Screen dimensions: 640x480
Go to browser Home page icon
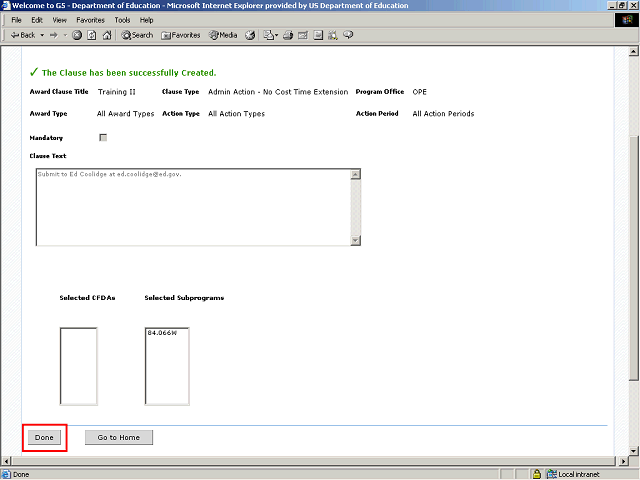[107, 36]
